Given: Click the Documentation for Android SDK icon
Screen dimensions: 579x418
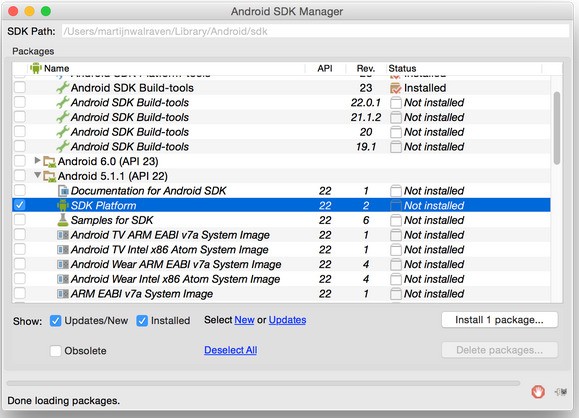Looking at the screenshot, I should point(63,191).
